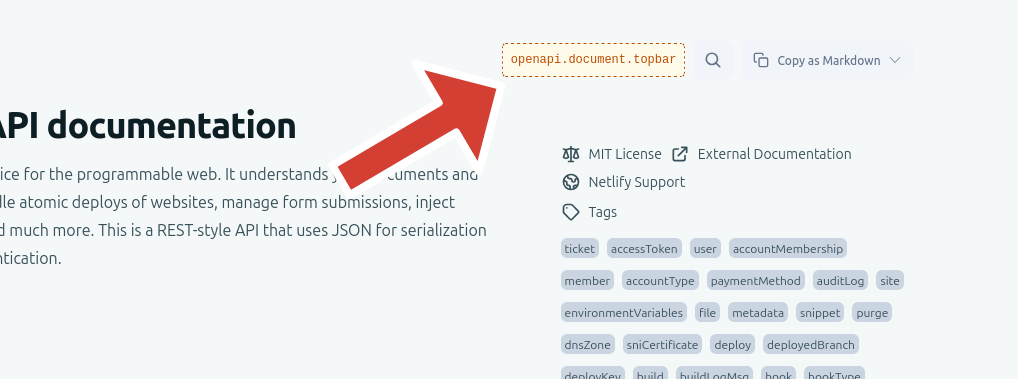Click the support lifebuoy icon

571,182
